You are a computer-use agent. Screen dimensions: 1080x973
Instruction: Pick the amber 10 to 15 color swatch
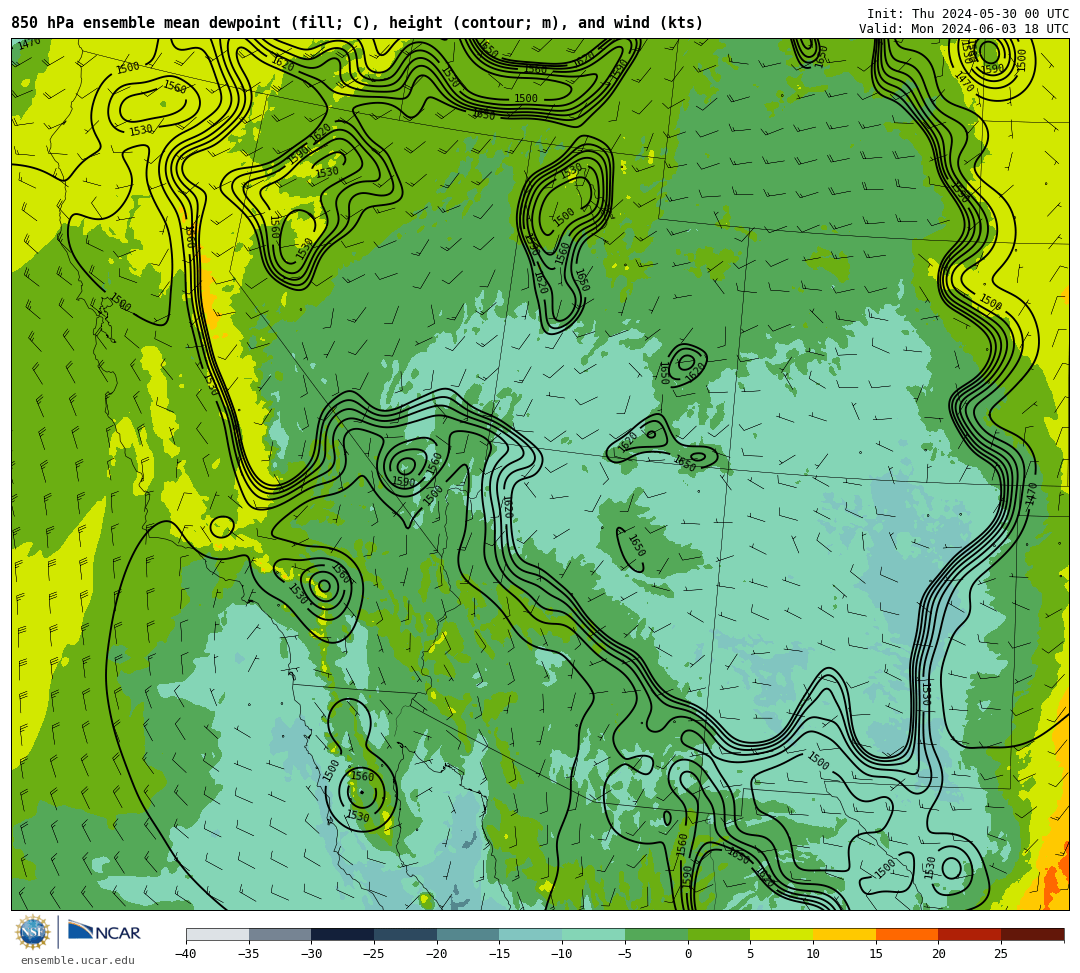[x=844, y=934]
